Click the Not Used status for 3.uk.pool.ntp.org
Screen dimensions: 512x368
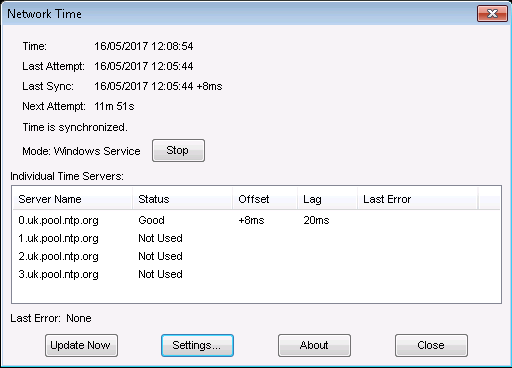(x=161, y=274)
